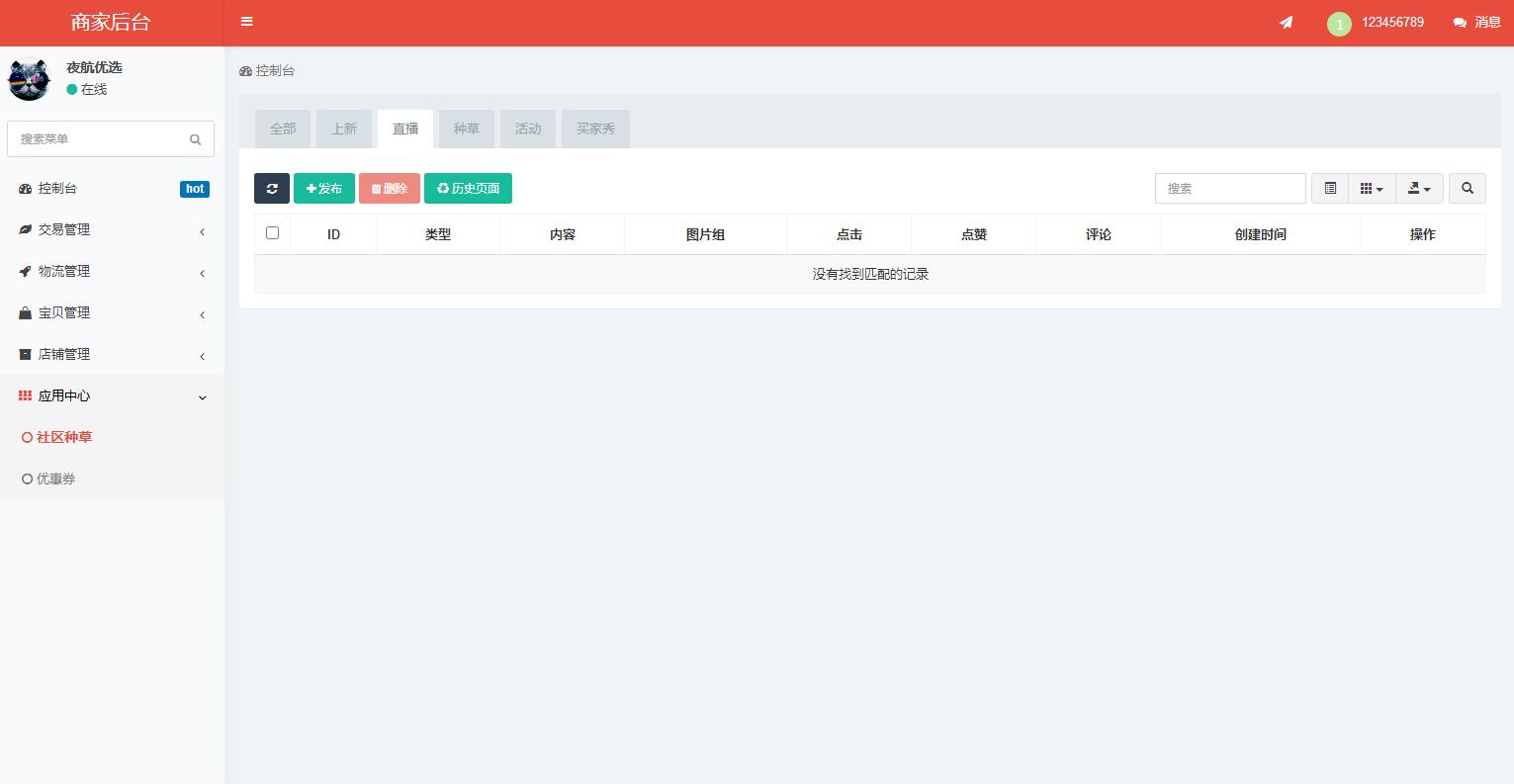Screen dimensions: 1514x784
Task: Click the refresh button in table toolbar
Action: click(272, 188)
